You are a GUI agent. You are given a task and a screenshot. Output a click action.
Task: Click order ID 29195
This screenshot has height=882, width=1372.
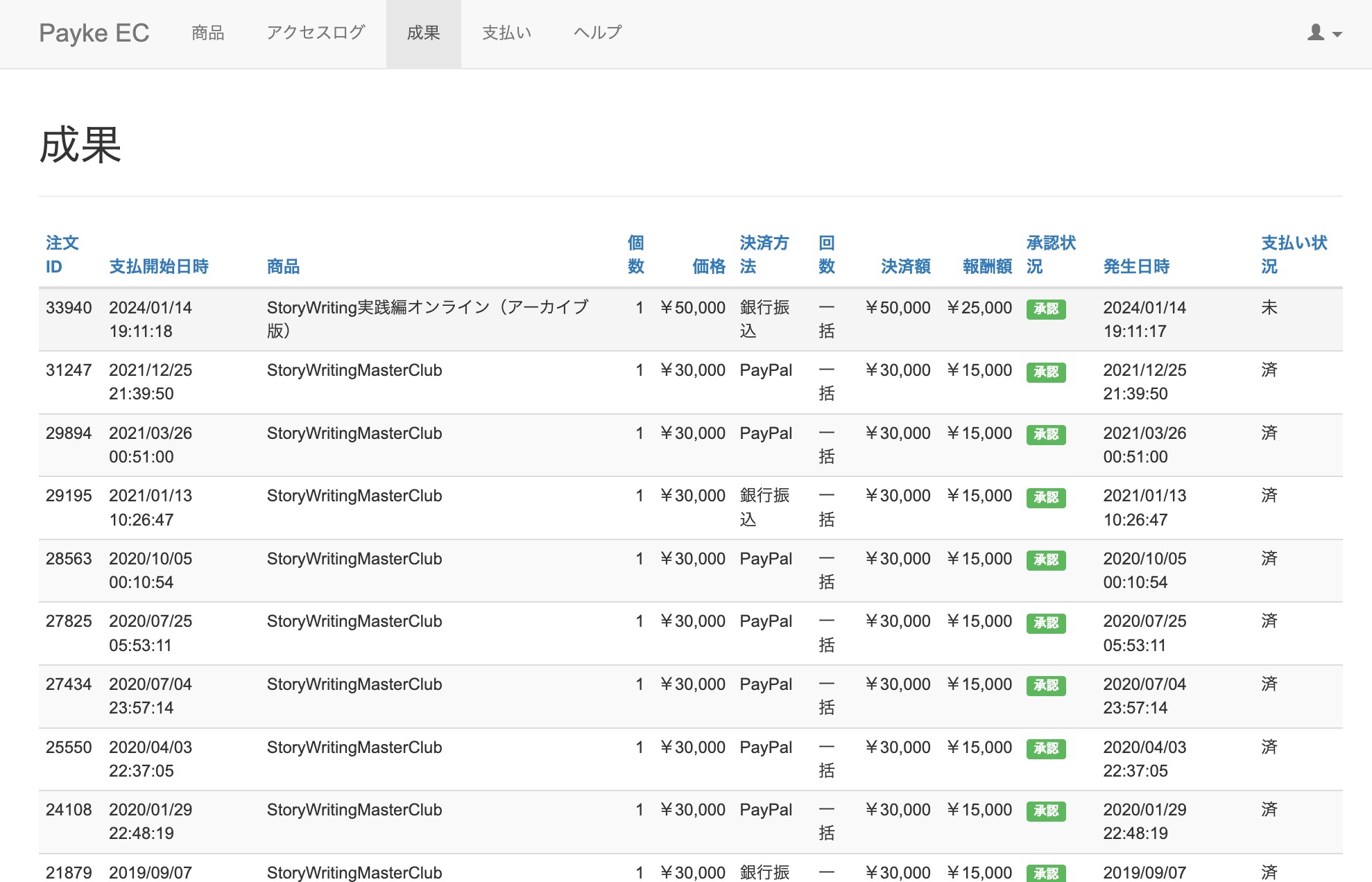point(69,496)
